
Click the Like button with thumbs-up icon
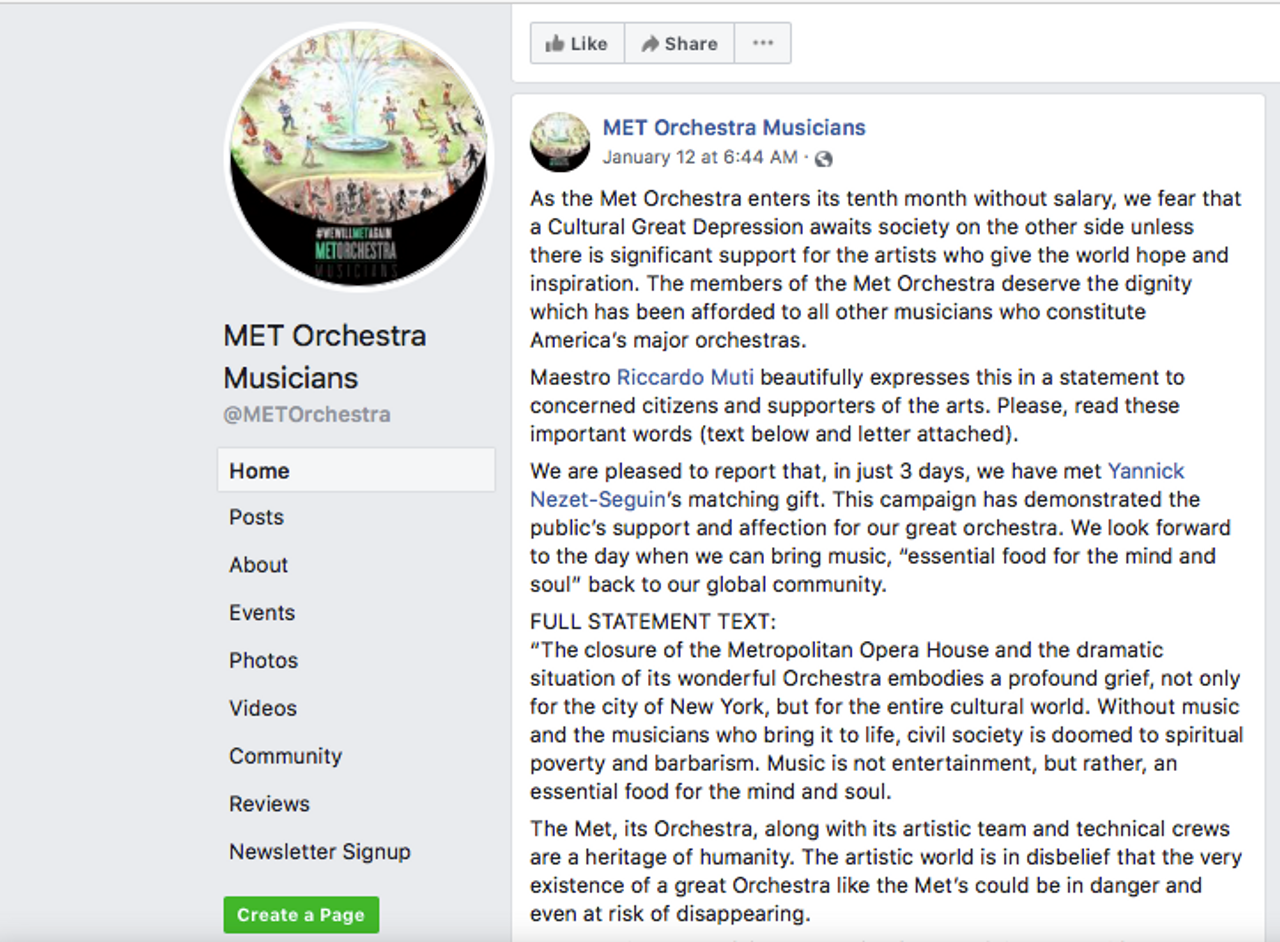577,44
